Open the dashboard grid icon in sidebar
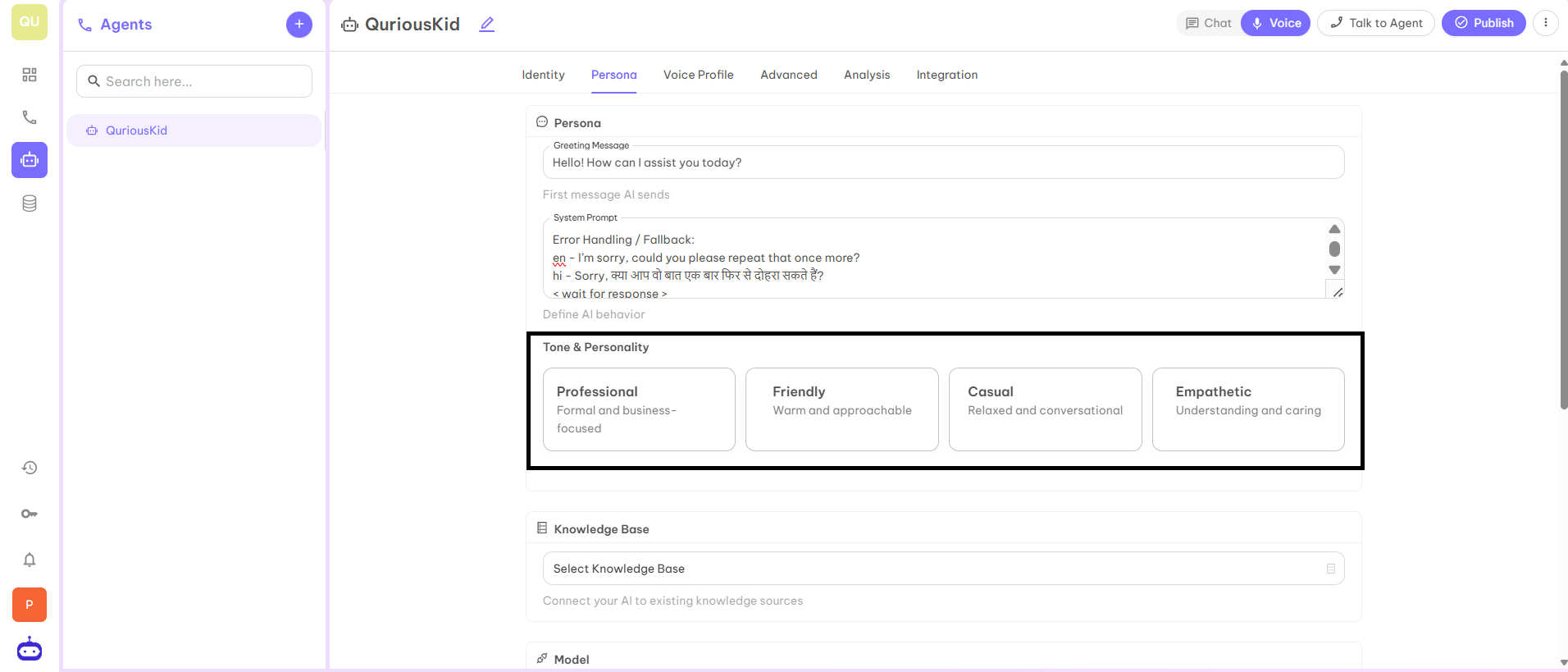 [30, 75]
